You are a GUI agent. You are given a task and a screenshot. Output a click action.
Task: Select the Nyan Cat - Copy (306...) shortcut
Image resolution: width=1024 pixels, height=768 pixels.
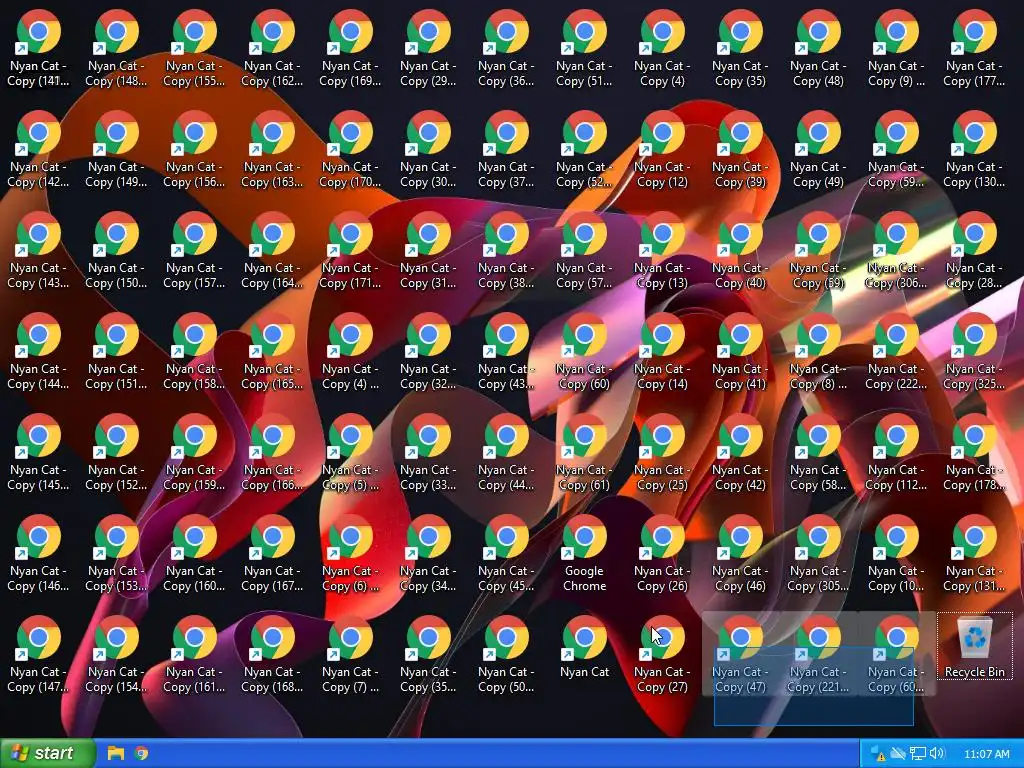point(896,251)
